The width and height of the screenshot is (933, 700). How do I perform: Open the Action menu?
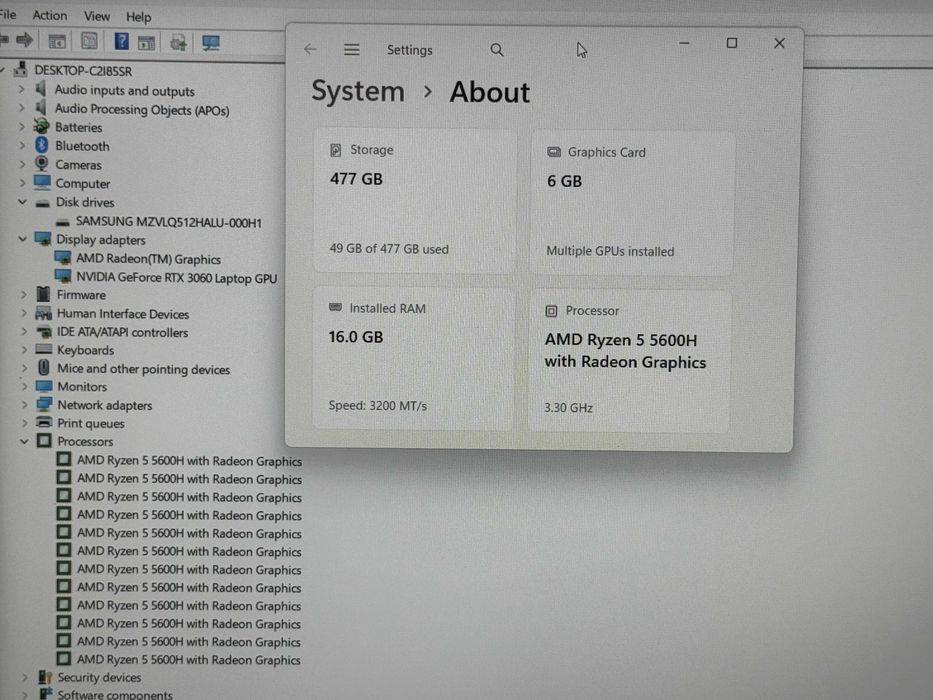pyautogui.click(x=50, y=15)
